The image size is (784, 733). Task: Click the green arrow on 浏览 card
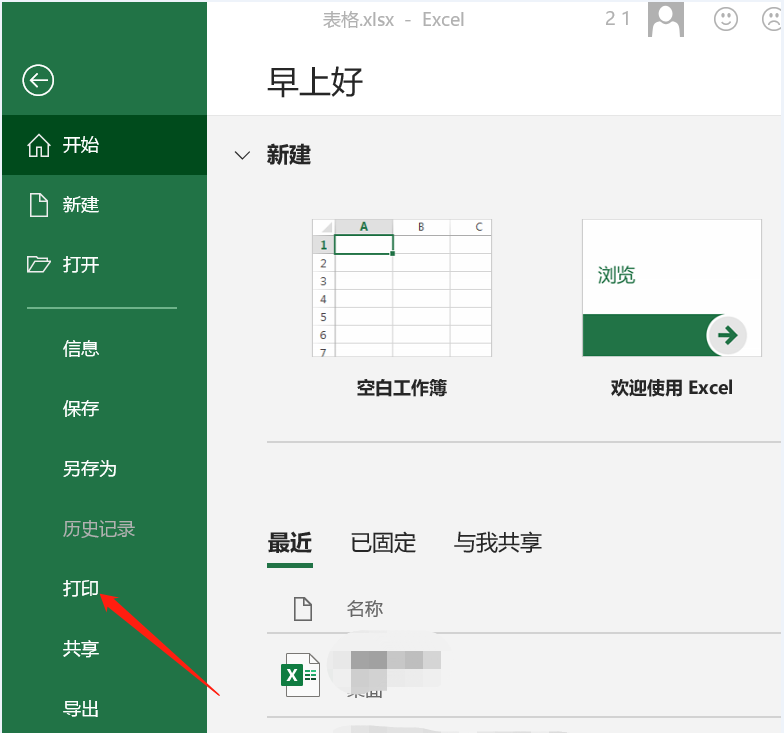pos(726,335)
